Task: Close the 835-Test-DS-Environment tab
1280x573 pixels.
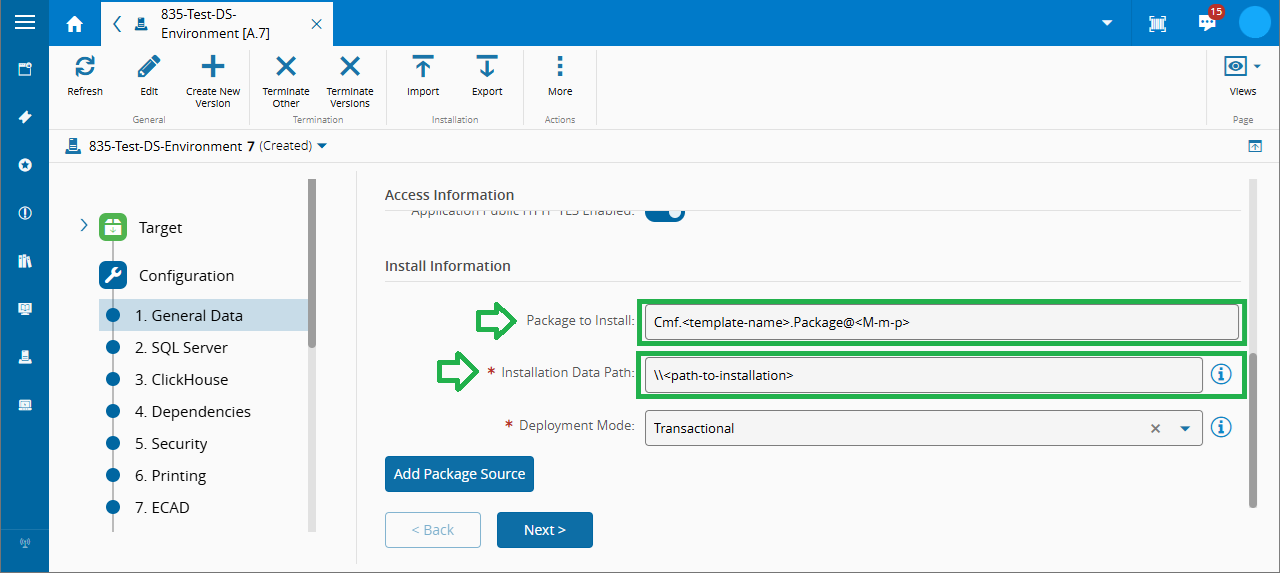Action: point(316,23)
